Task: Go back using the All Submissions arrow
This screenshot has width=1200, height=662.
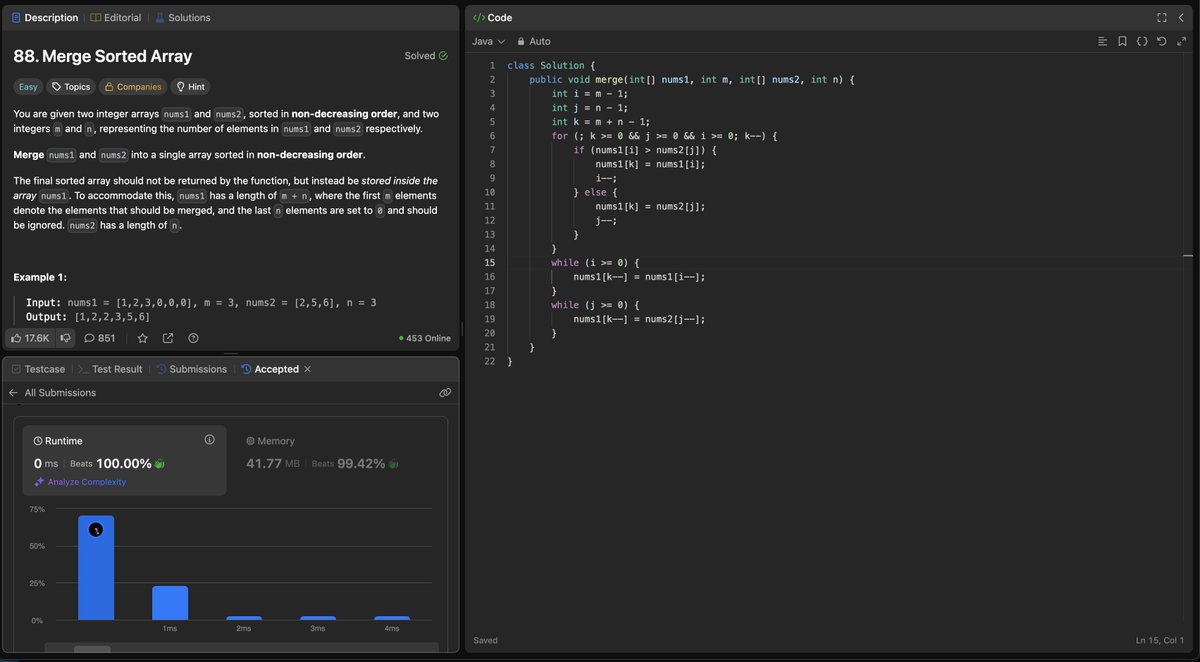Action: [14, 393]
